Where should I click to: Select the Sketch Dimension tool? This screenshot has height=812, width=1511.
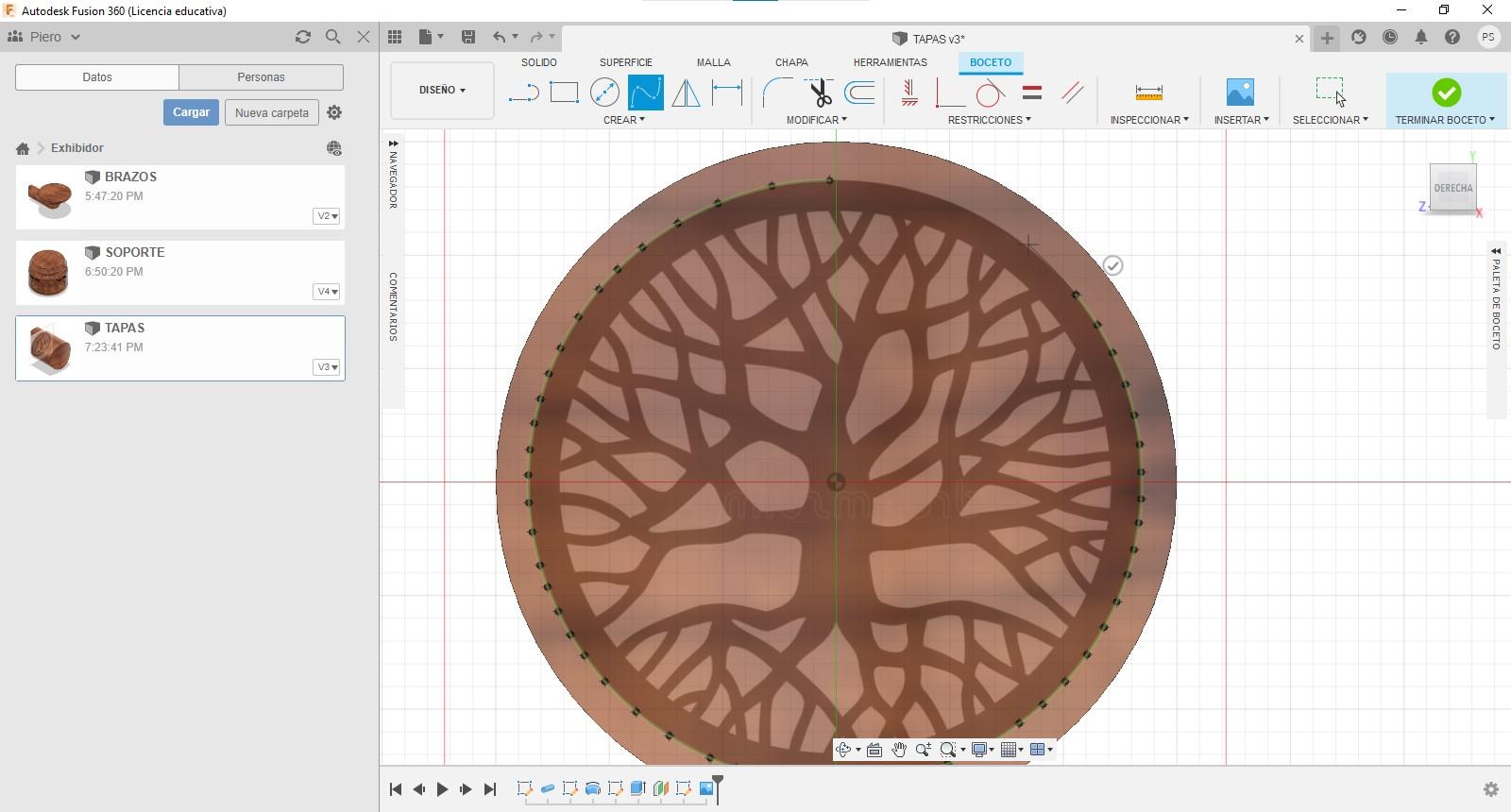pyautogui.click(x=726, y=93)
